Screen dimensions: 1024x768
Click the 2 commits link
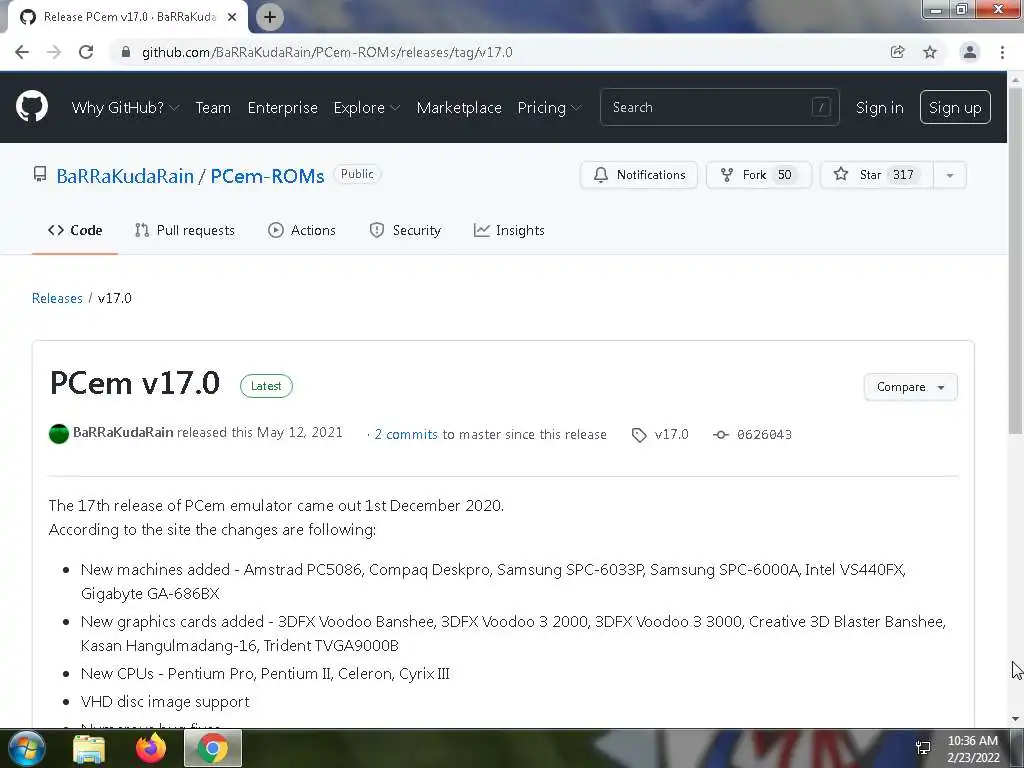pyautogui.click(x=406, y=435)
